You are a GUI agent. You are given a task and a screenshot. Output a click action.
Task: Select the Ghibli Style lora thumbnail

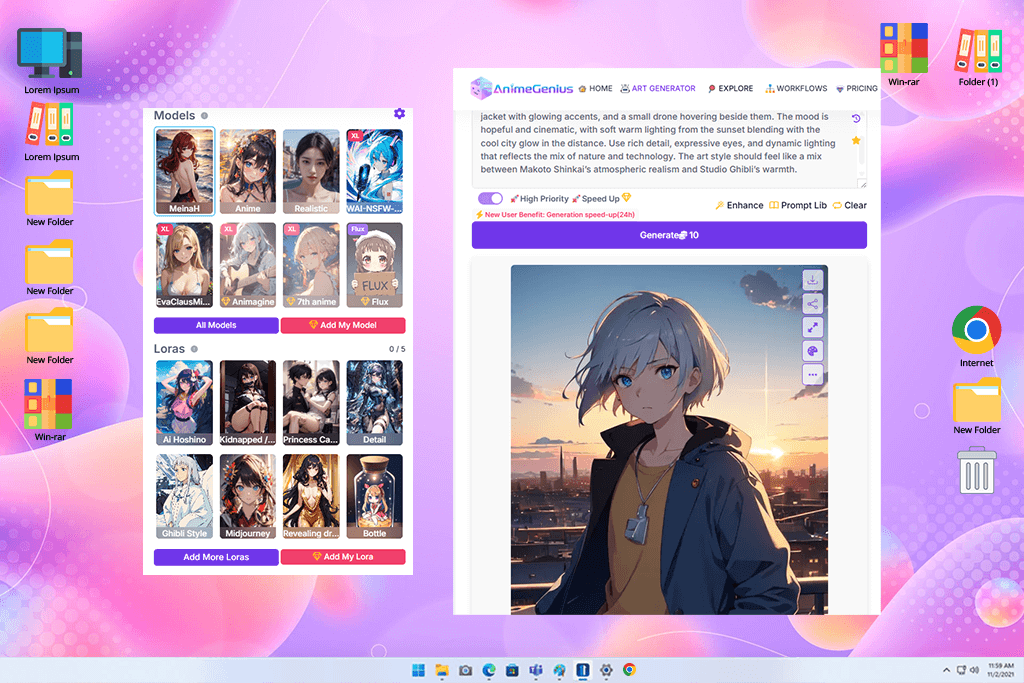pyautogui.click(x=184, y=496)
